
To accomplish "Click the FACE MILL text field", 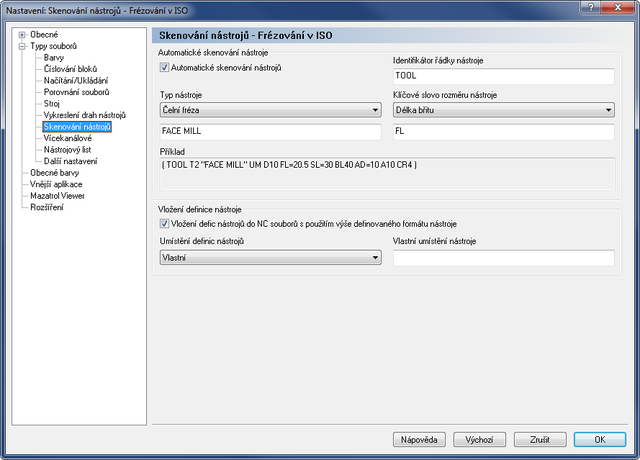I will (x=271, y=131).
